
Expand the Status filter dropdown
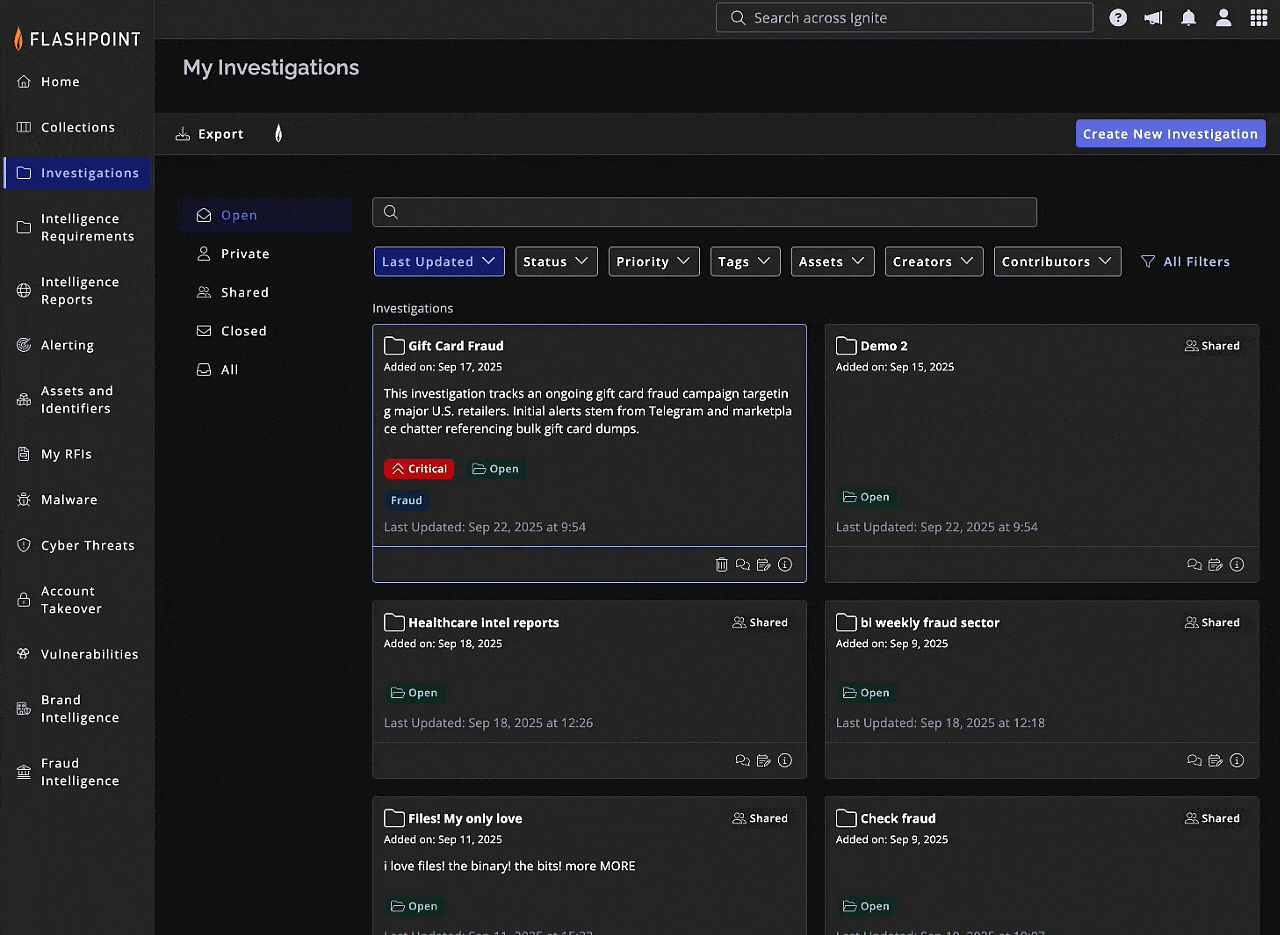[x=557, y=262]
